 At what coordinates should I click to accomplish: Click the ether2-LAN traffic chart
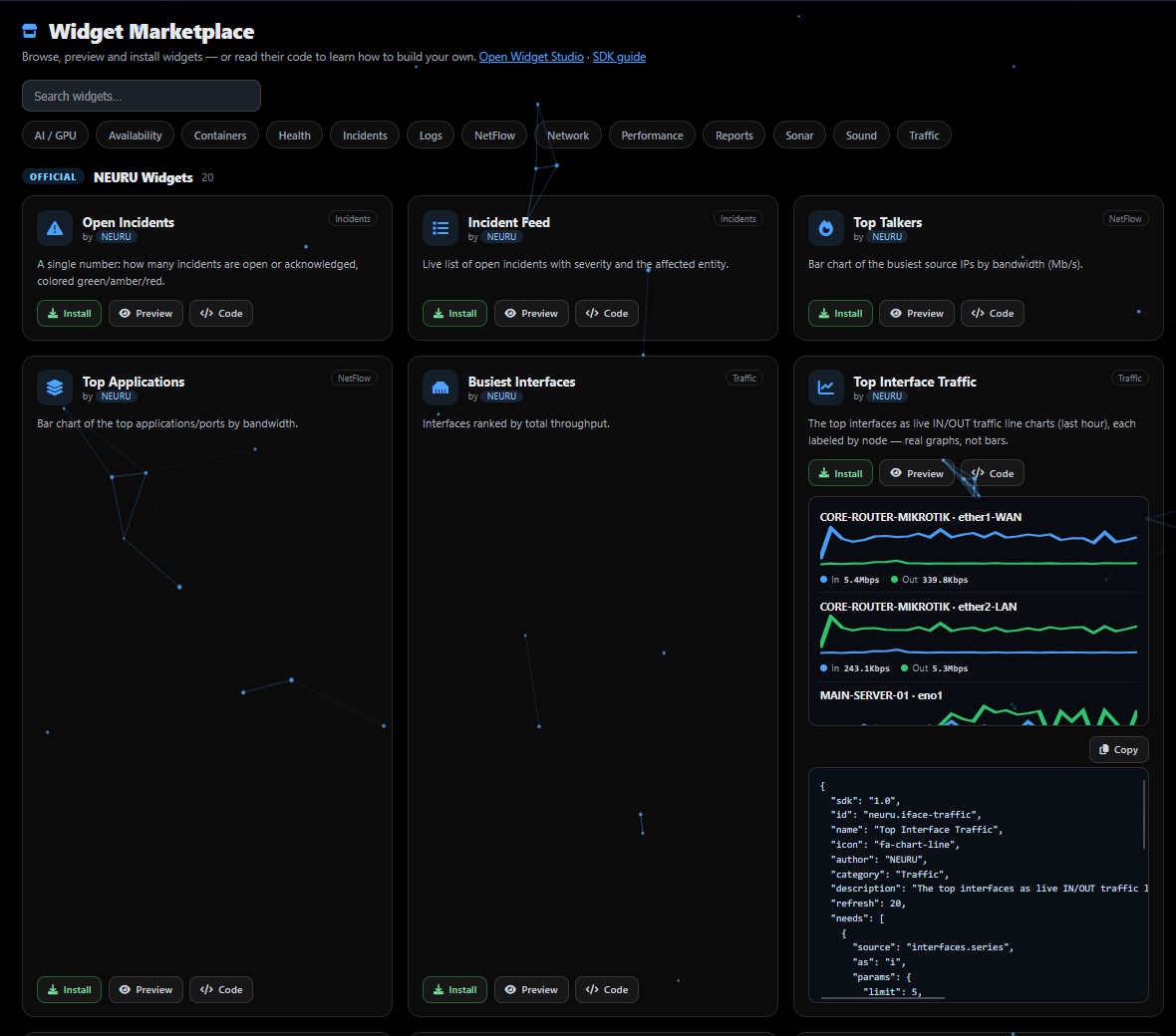pyautogui.click(x=978, y=635)
